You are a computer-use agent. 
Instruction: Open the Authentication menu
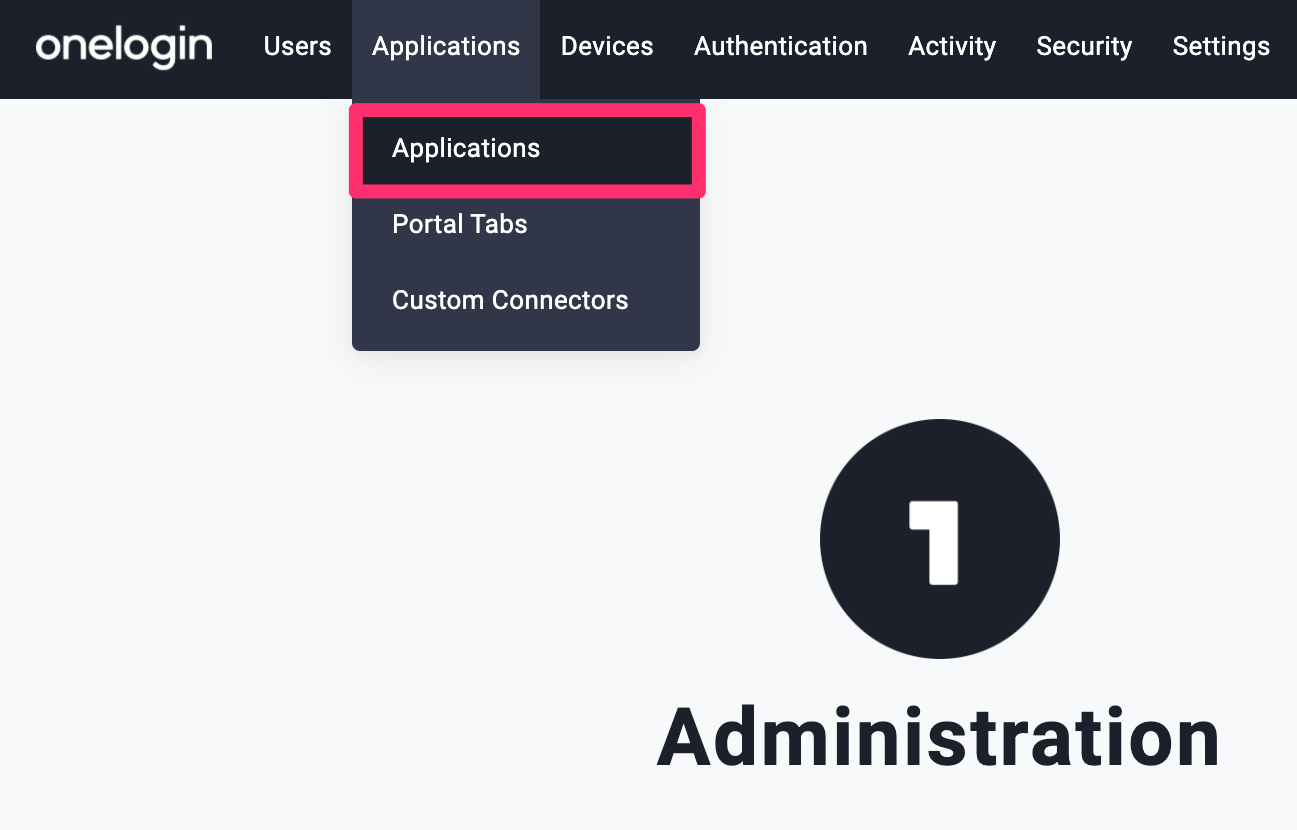tap(781, 47)
